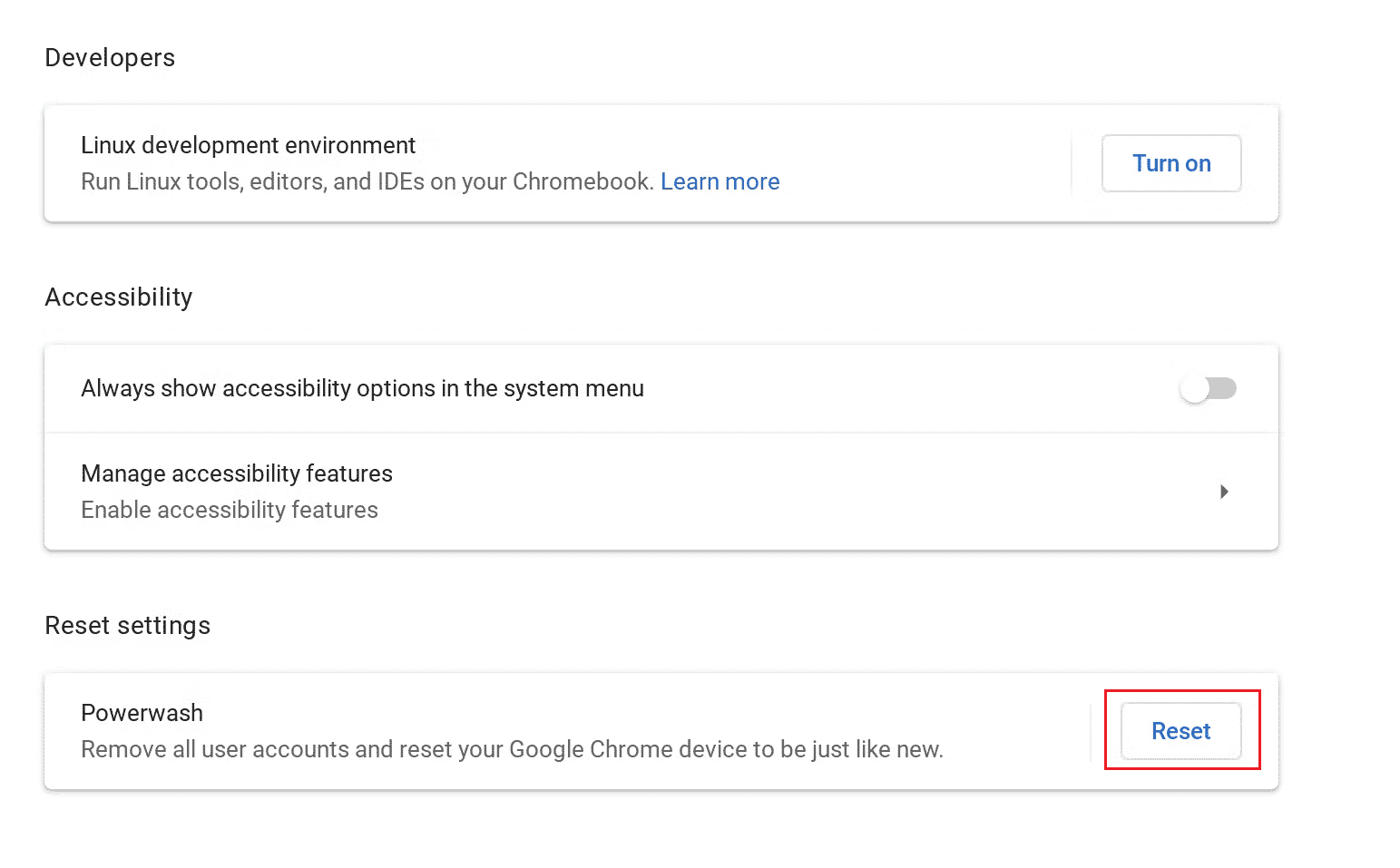Open the Learn more link about Linux
This screenshot has height=868, width=1400.
[x=720, y=181]
